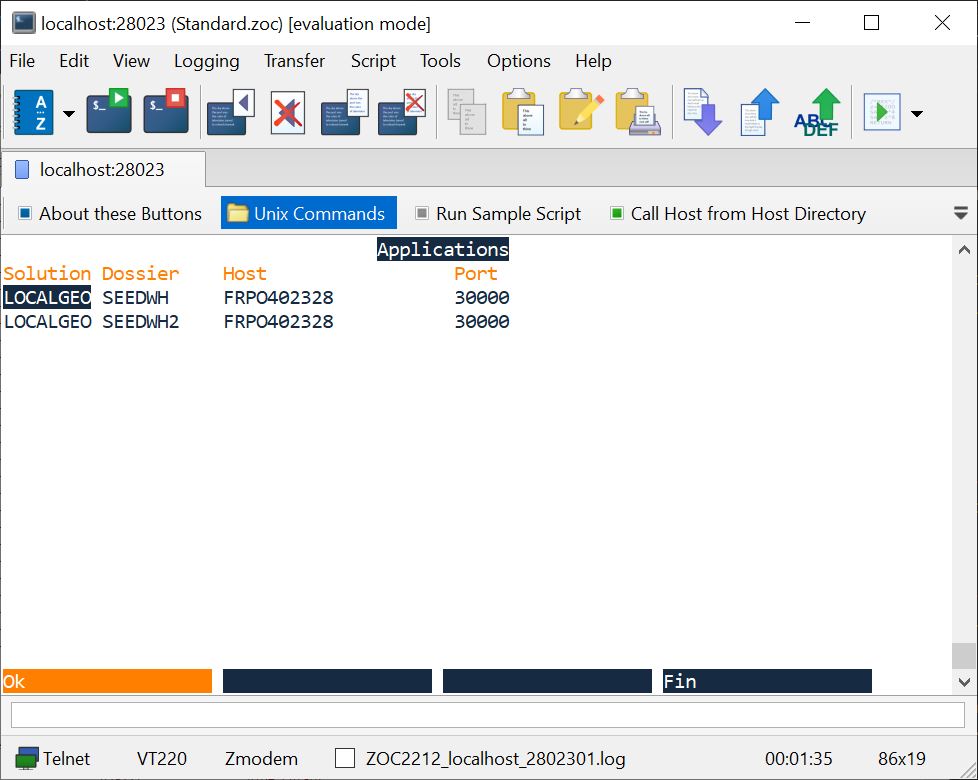Open the Transfer menu

pos(294,61)
